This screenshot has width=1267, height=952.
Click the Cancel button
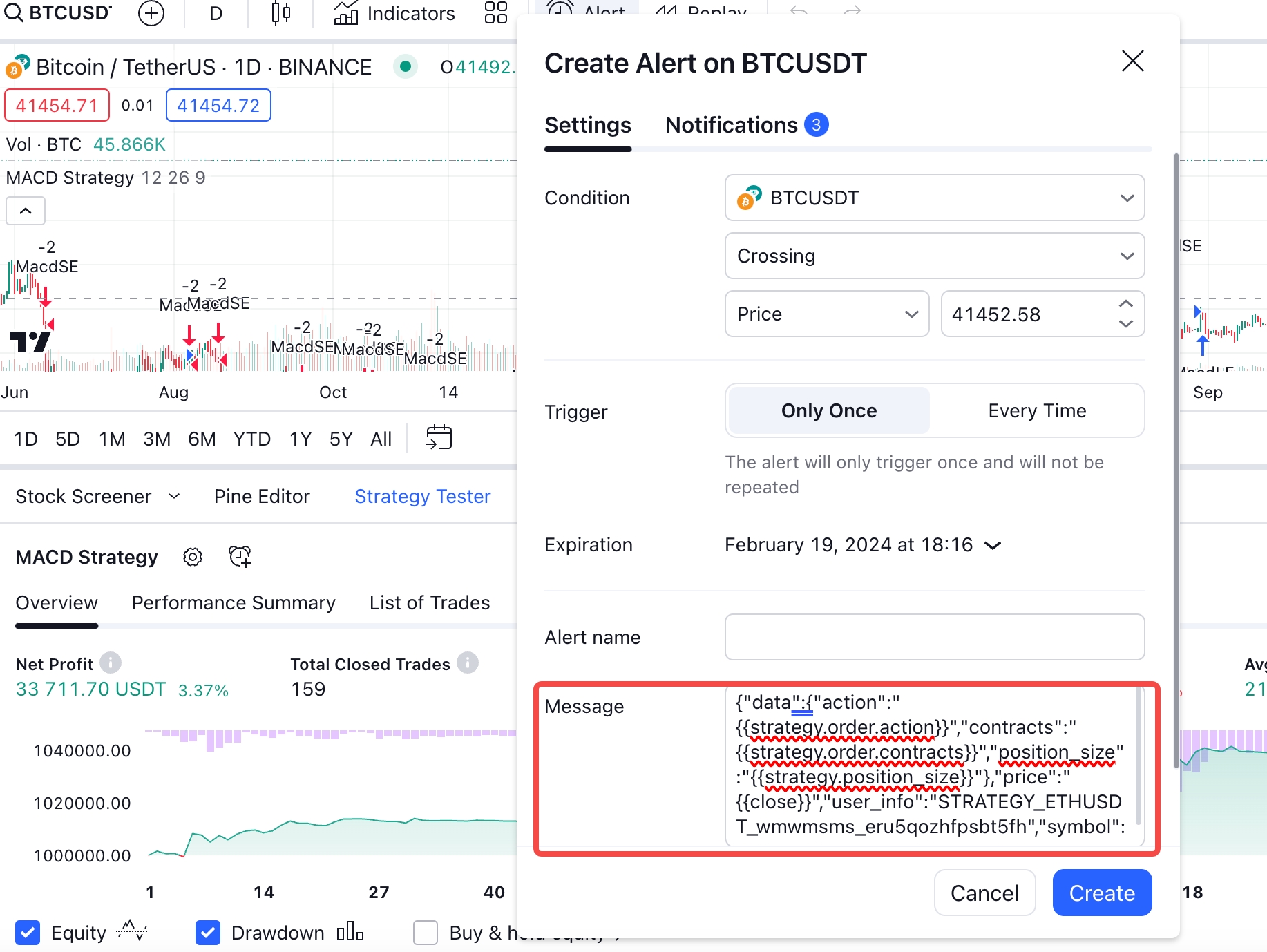[x=984, y=893]
